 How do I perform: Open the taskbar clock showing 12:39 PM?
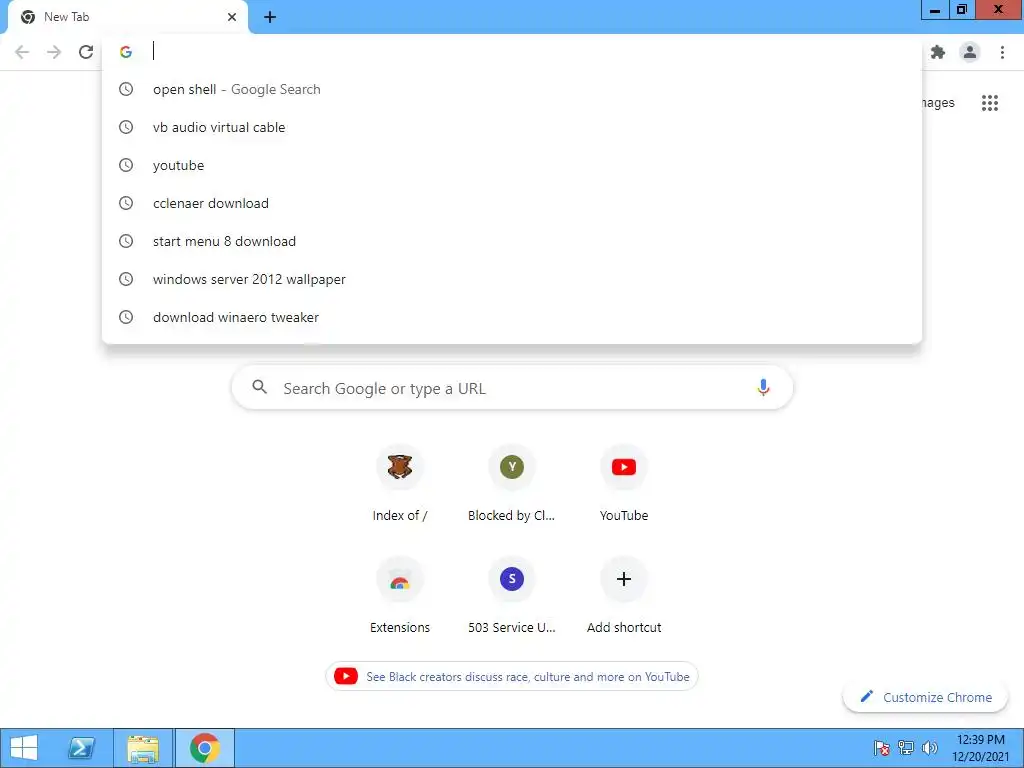tap(980, 748)
